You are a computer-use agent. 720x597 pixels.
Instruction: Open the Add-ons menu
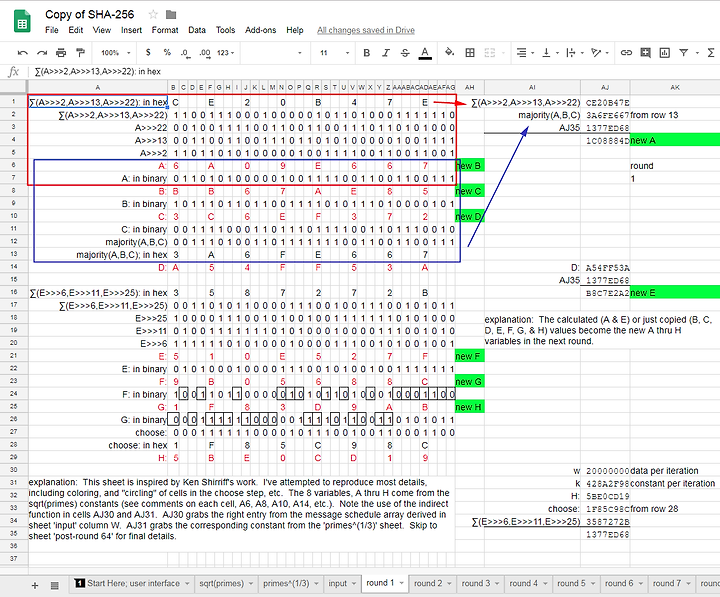[260, 30]
